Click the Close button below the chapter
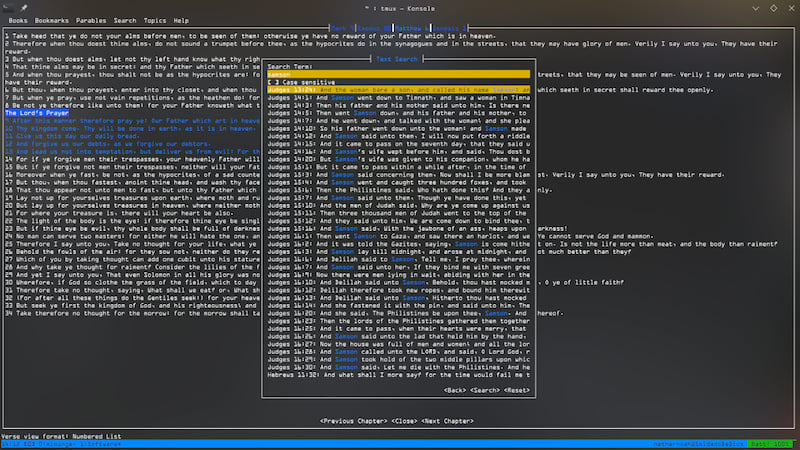The height and width of the screenshot is (450, 800). 404,421
